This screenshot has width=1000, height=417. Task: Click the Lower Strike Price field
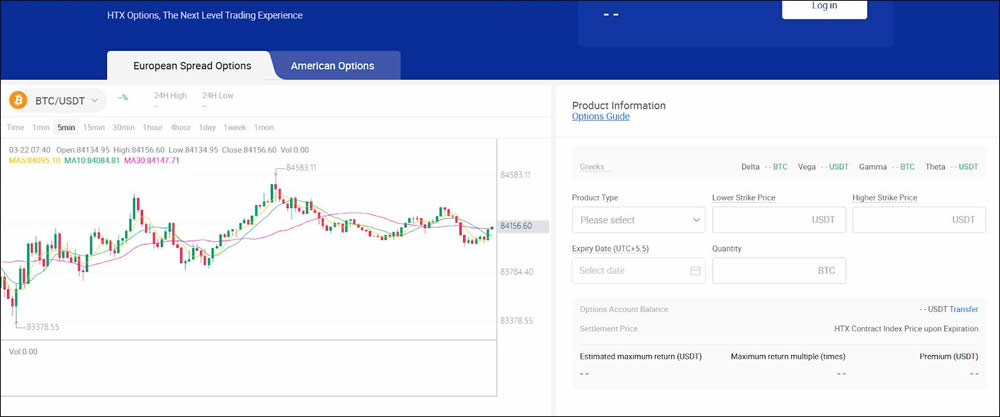[778, 220]
